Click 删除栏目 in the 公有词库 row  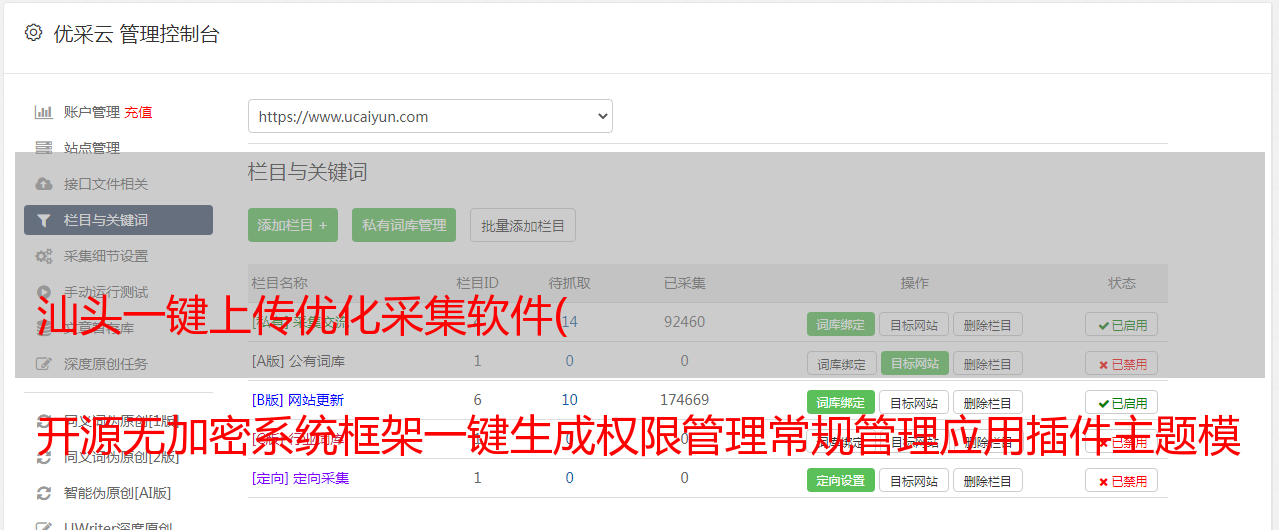987,363
